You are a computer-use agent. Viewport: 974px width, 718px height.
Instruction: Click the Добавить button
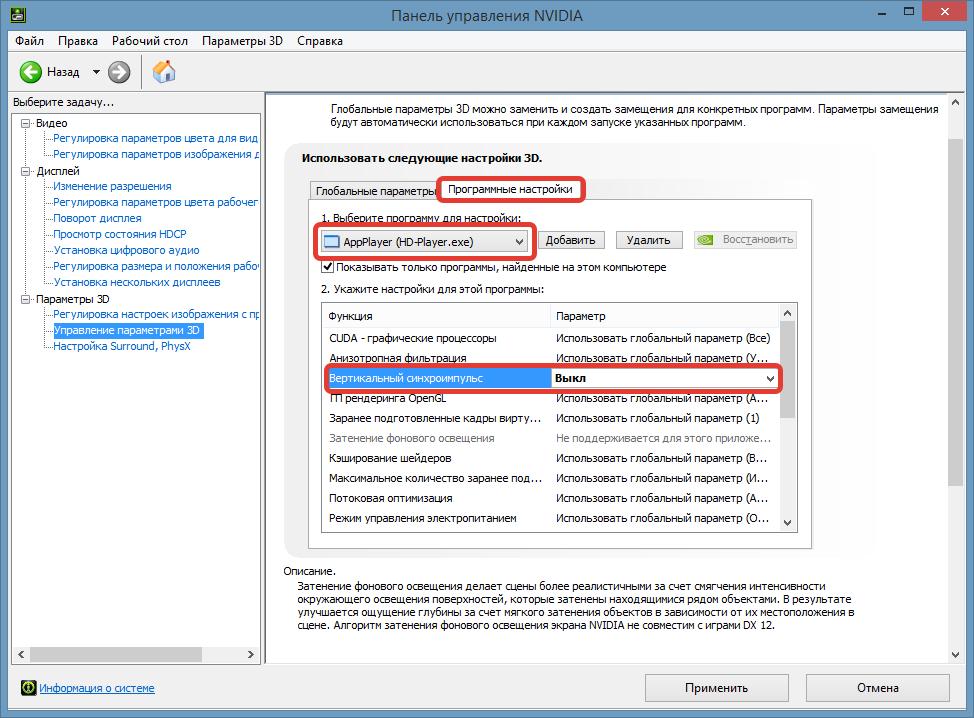[572, 240]
